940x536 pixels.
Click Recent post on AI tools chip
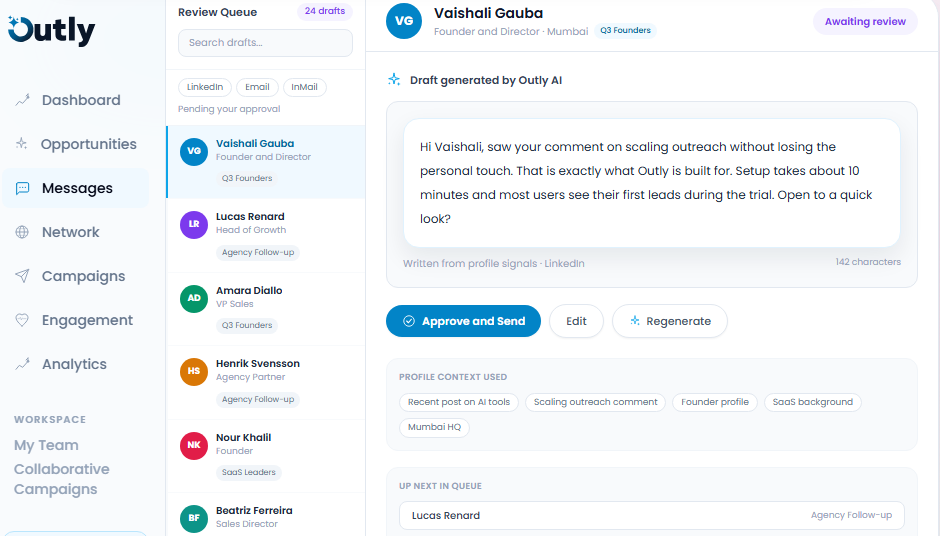[459, 402]
